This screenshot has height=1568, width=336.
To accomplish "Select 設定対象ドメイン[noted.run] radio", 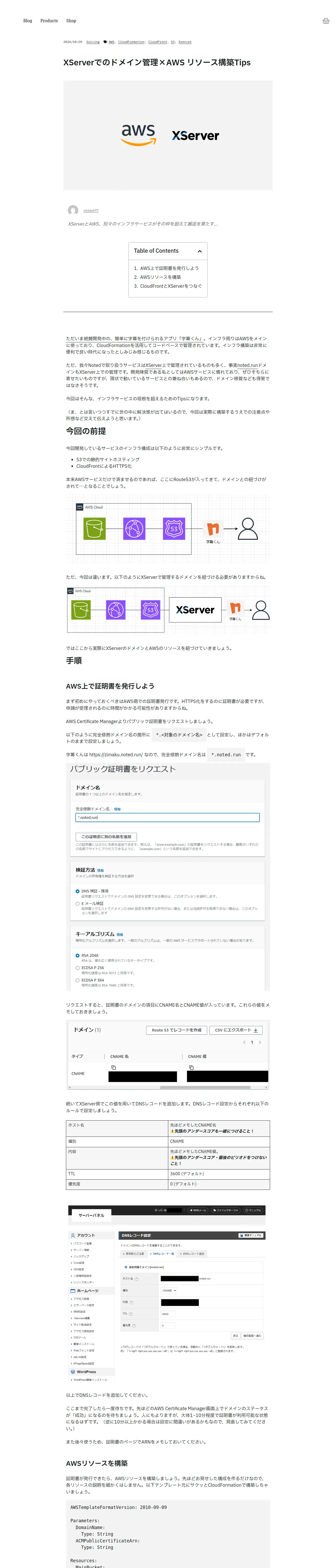I will pyautogui.click(x=126, y=1267).
